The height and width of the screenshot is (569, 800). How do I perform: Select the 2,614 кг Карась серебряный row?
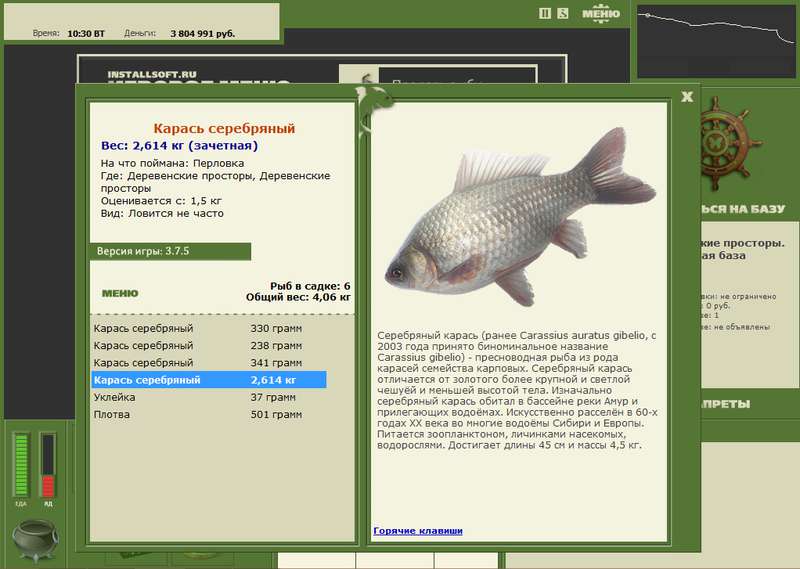[209, 380]
